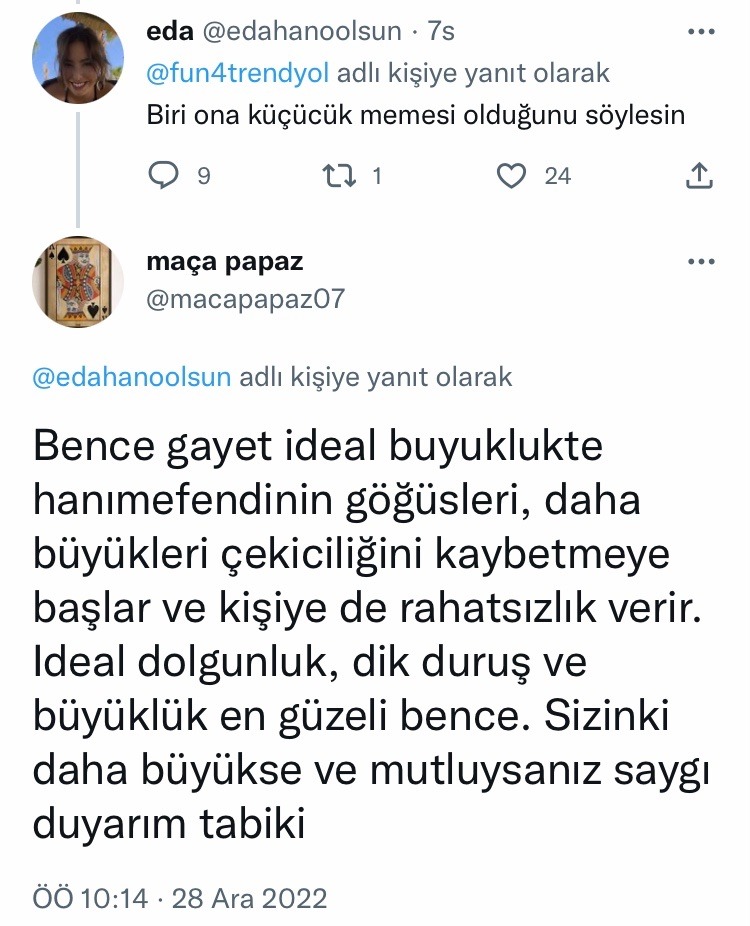Like eda's tweet with the heart icon

pyautogui.click(x=512, y=176)
